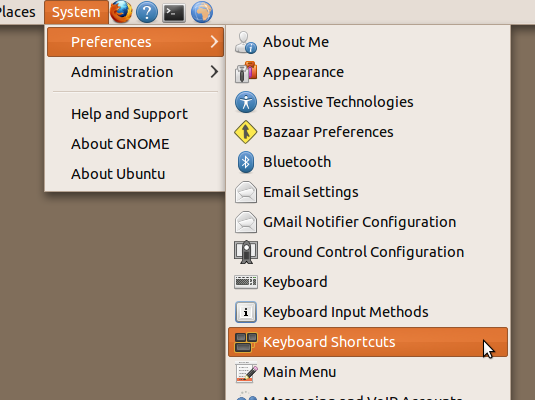The image size is (535, 400).
Task: Open Help and Support
Action: click(x=135, y=114)
